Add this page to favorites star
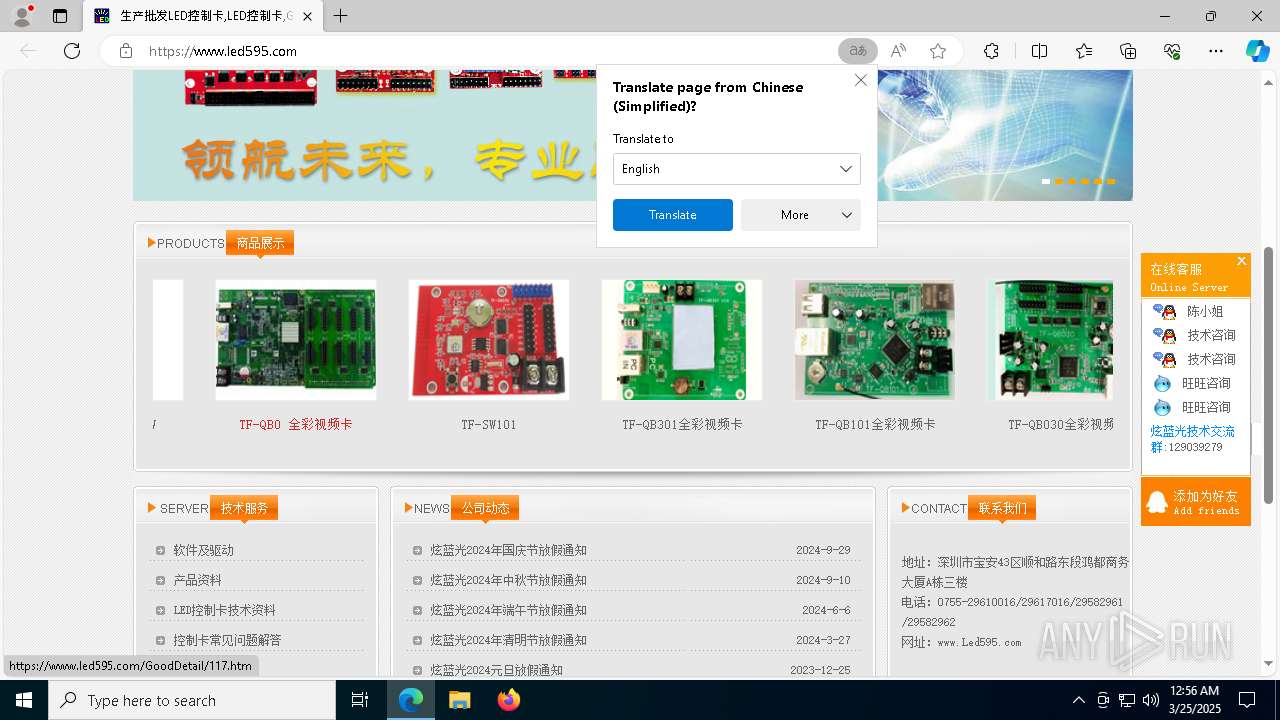The height and width of the screenshot is (720, 1280). (x=938, y=51)
